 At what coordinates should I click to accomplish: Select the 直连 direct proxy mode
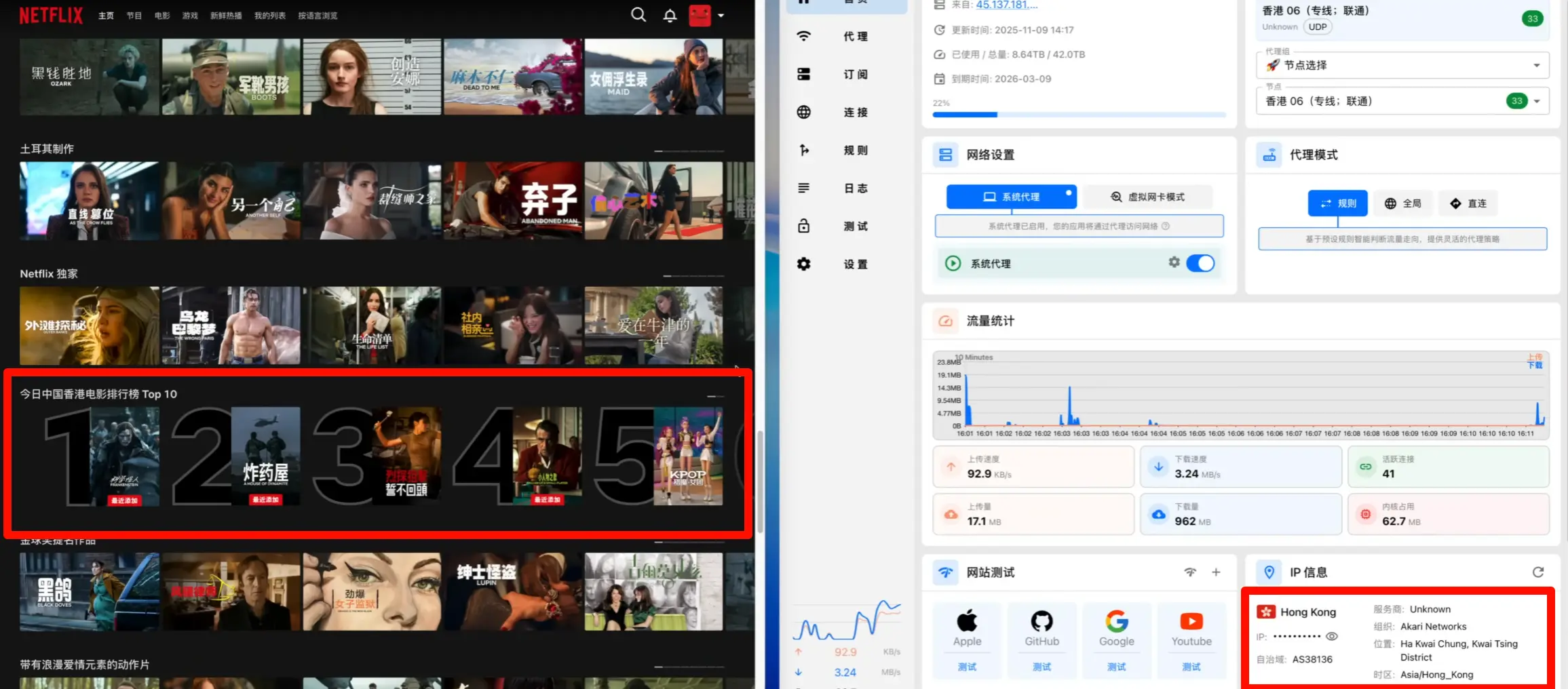(1468, 203)
